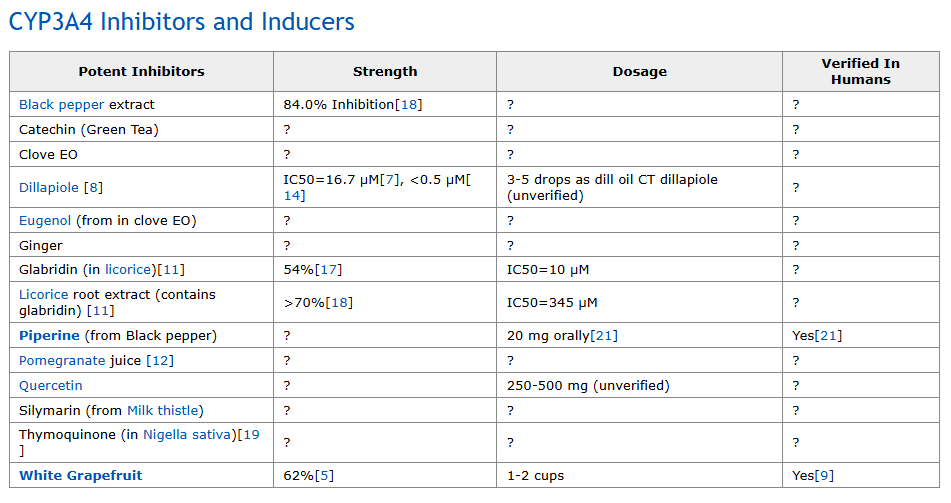Open the Black pepper link
Screen dimensions: 951x503
[x=61, y=104]
